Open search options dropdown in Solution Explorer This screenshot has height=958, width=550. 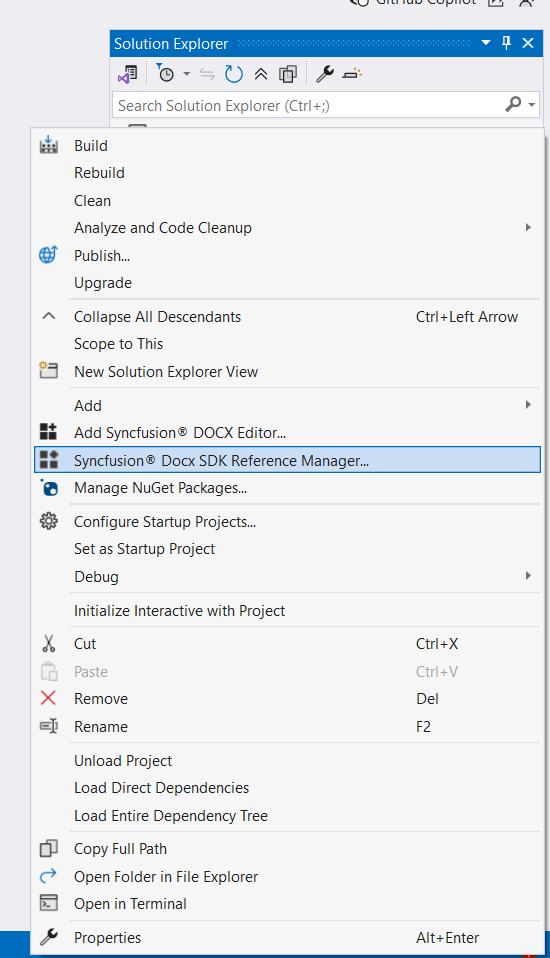(x=532, y=105)
